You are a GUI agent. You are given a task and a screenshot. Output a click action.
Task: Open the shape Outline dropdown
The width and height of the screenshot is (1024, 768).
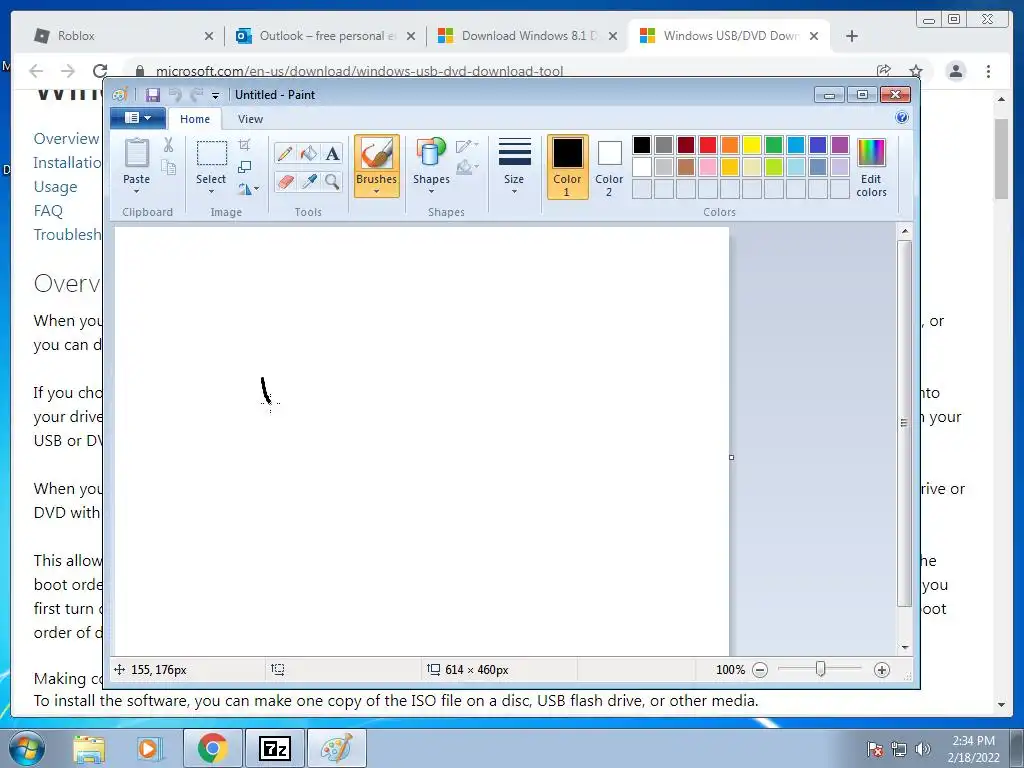point(467,145)
